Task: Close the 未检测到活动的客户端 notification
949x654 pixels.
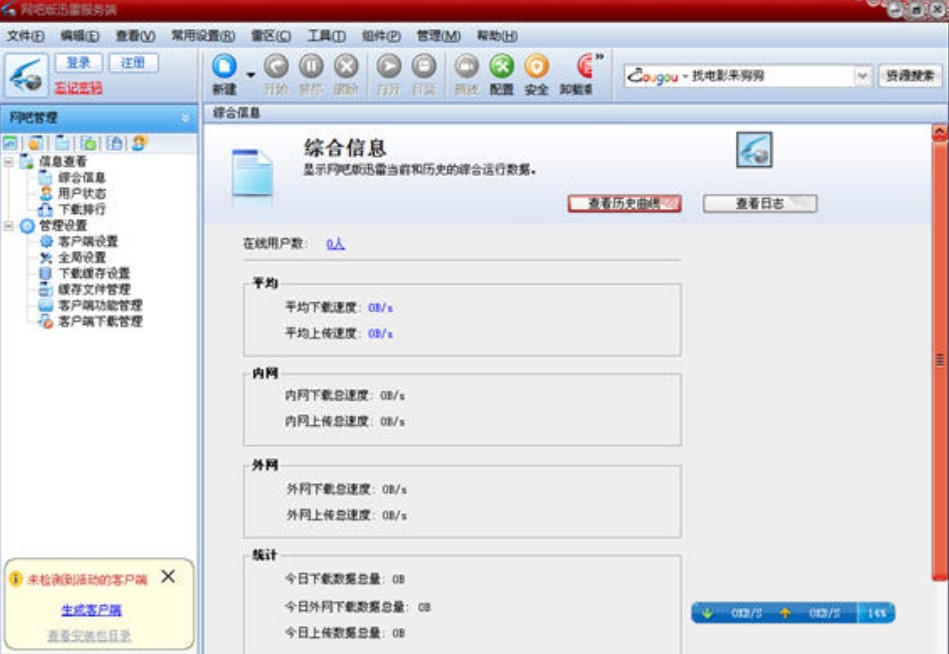Action: coord(168,577)
